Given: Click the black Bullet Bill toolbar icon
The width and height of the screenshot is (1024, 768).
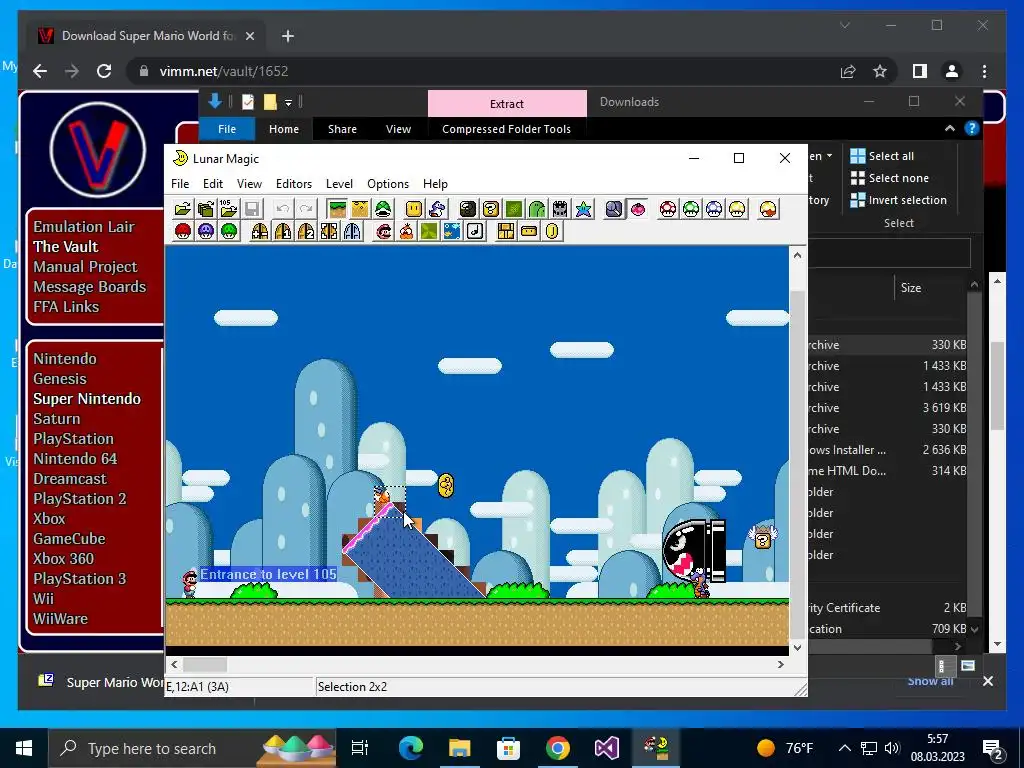Looking at the screenshot, I should click(x=468, y=209).
